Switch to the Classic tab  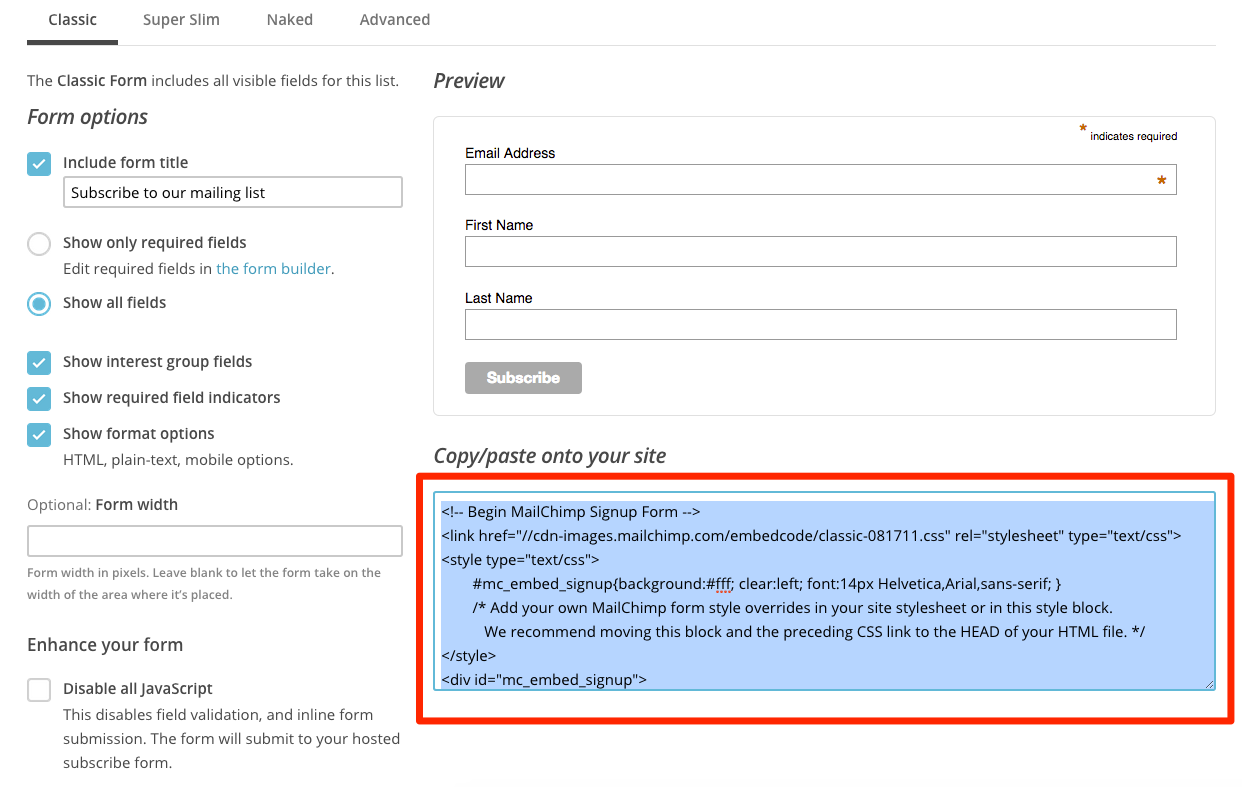[x=72, y=20]
